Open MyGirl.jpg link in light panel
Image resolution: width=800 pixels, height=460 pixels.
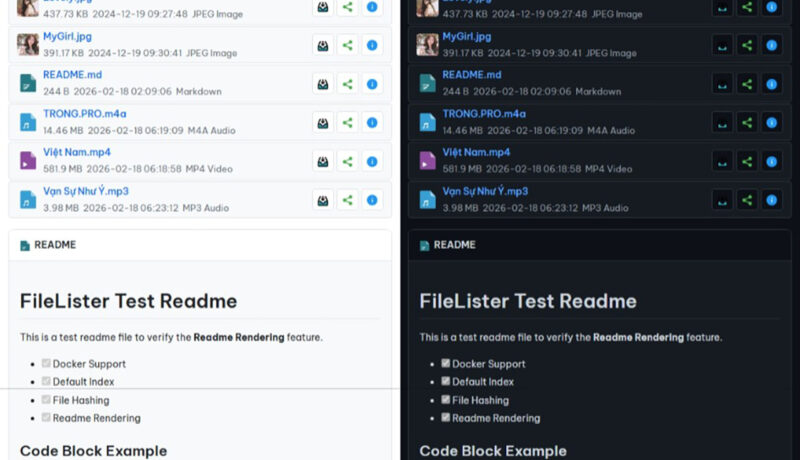pos(67,37)
